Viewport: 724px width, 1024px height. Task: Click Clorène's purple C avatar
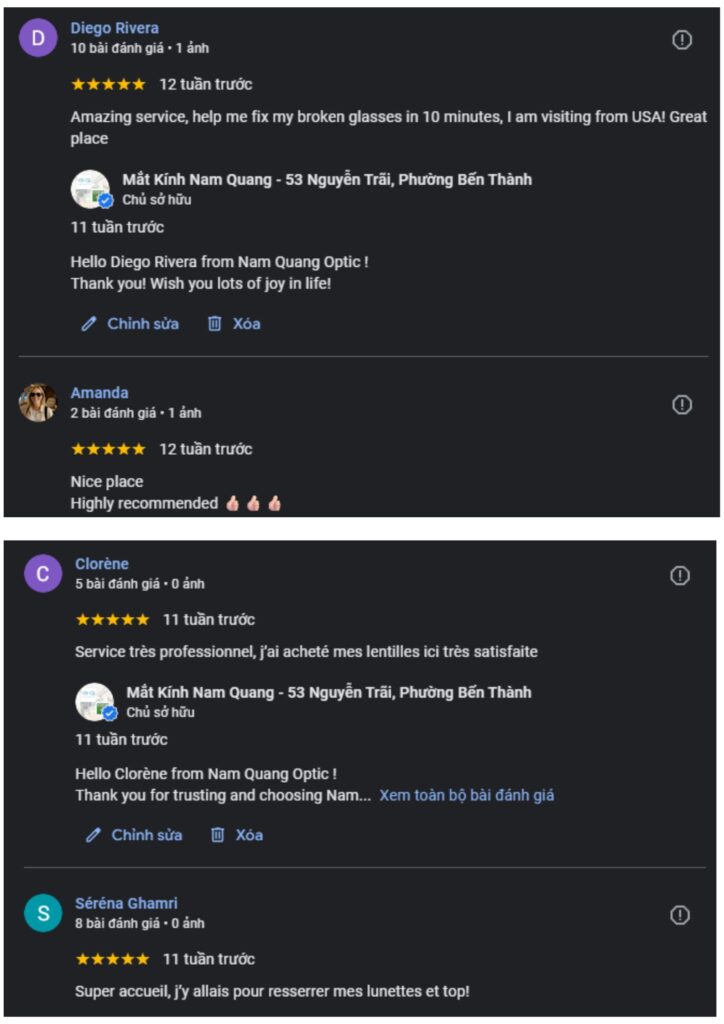43,574
